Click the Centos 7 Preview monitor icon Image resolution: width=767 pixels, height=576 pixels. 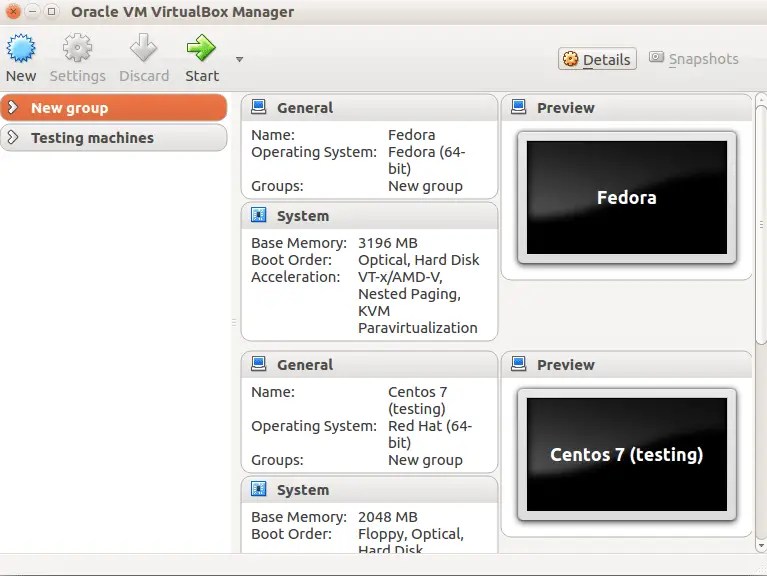pyautogui.click(x=519, y=364)
